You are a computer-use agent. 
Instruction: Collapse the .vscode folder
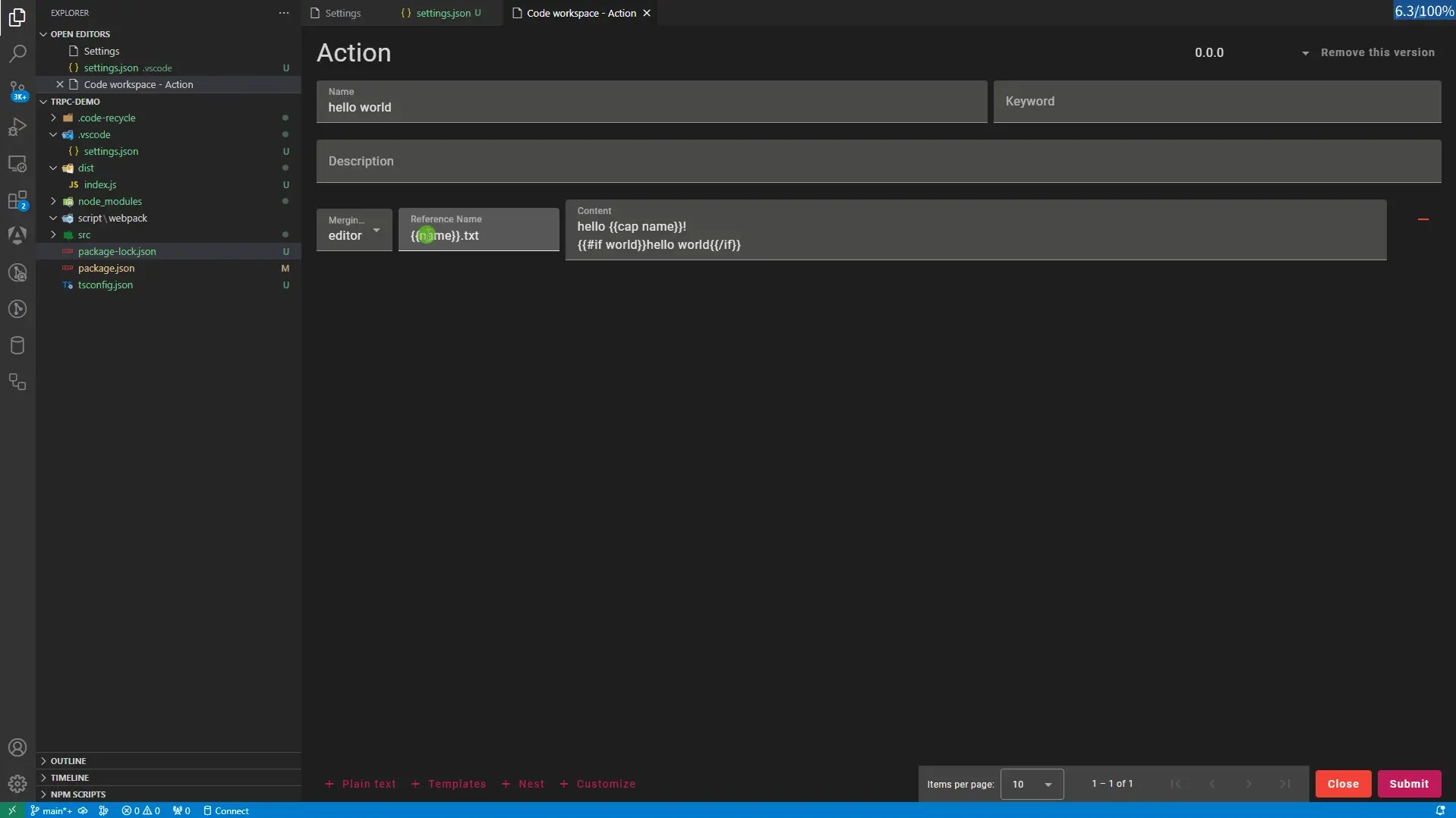coord(53,134)
